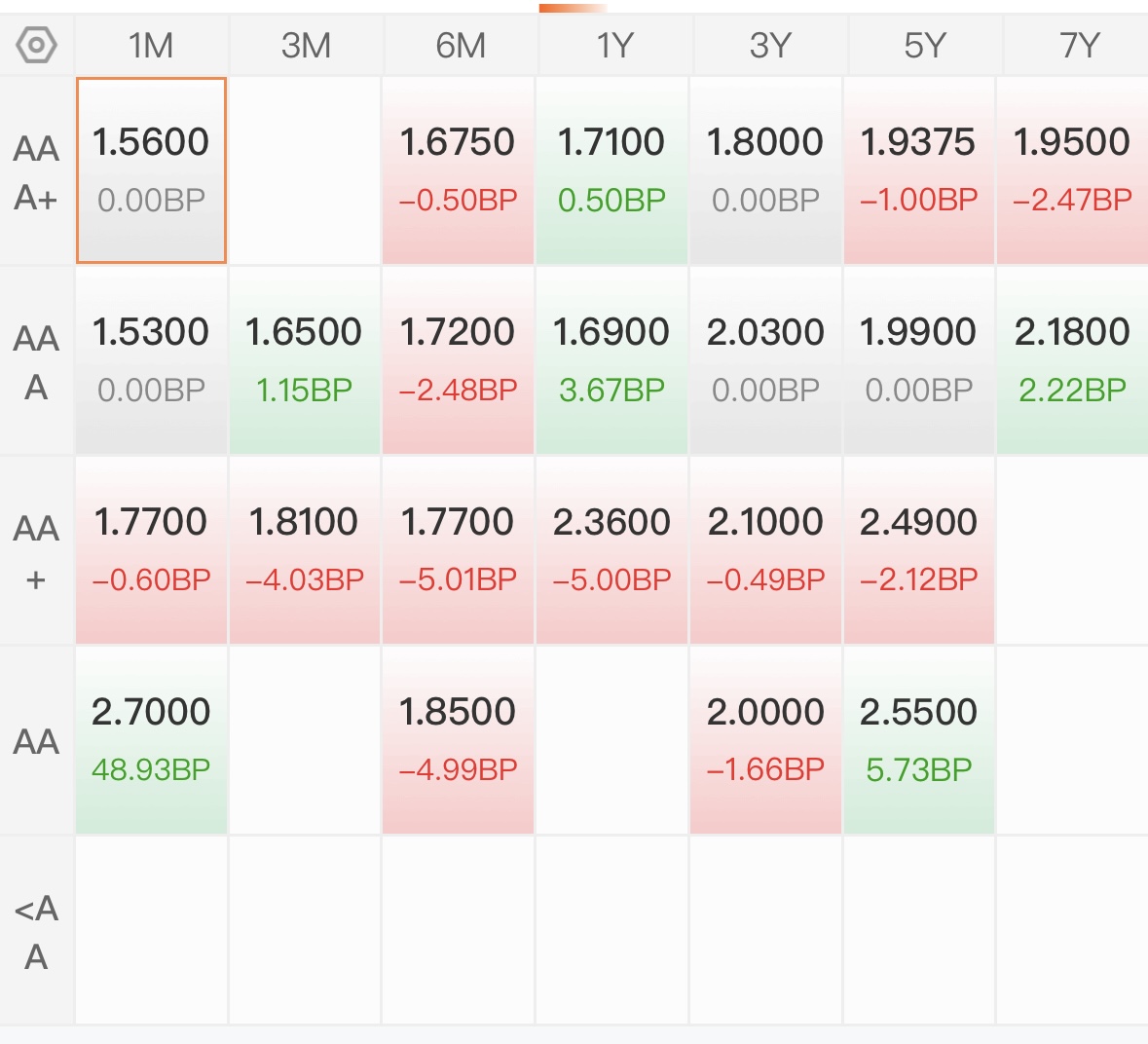This screenshot has height=1044, width=1148.
Task: Click the AA+ rating row label
Action: [36, 552]
